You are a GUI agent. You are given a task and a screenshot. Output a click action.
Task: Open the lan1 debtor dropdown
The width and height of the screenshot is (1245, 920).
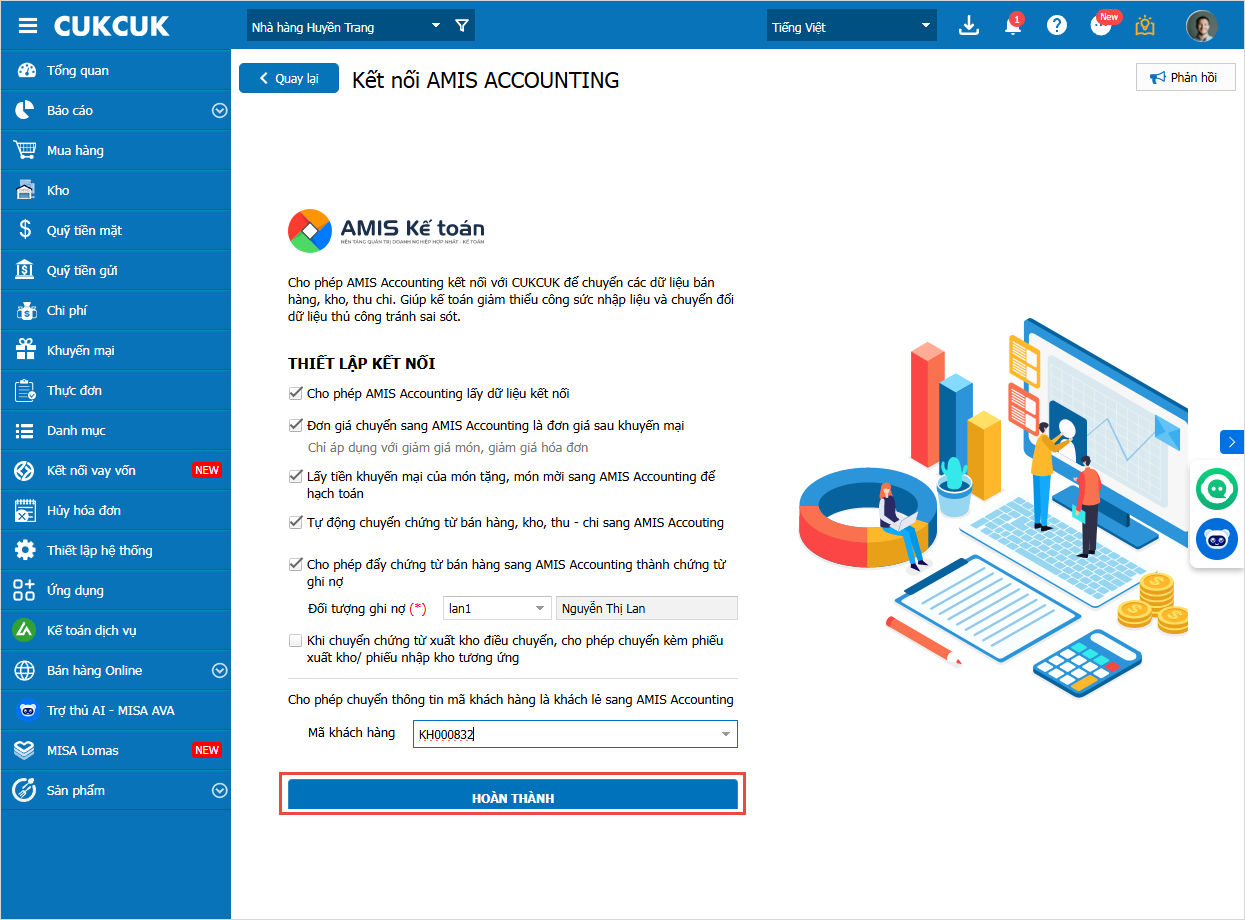[497, 608]
